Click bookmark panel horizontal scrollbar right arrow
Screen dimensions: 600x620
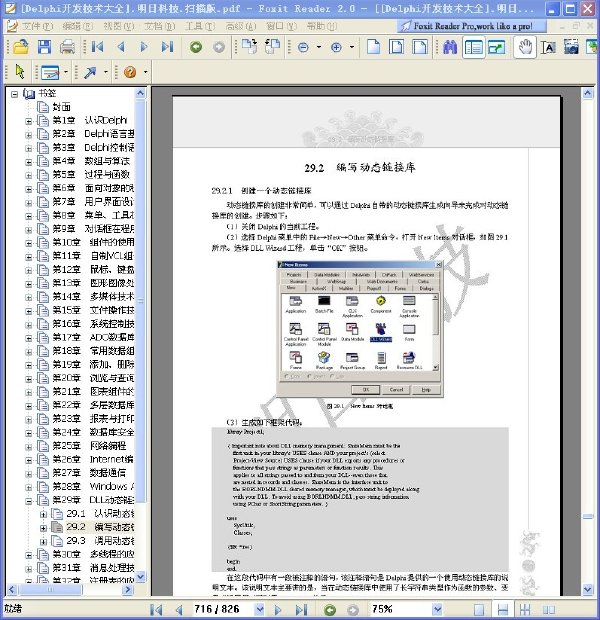[127, 590]
